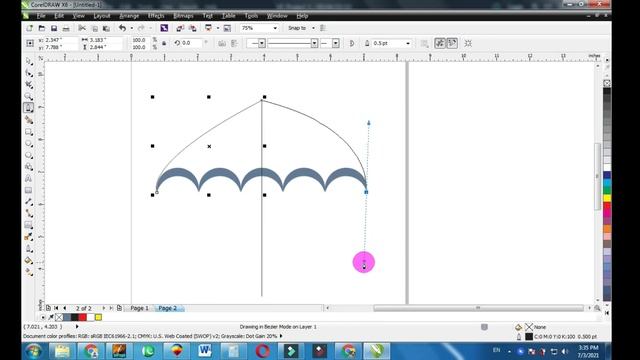The height and width of the screenshot is (360, 640).
Task: Select the Blend effects tool in the toolbox
Action: point(29,225)
